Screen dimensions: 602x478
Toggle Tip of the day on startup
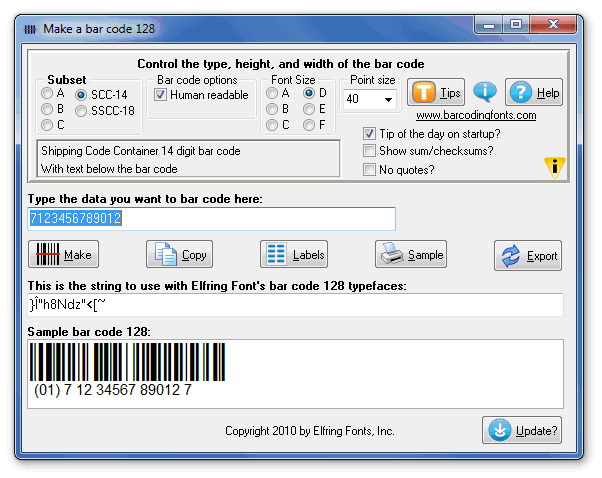point(369,134)
